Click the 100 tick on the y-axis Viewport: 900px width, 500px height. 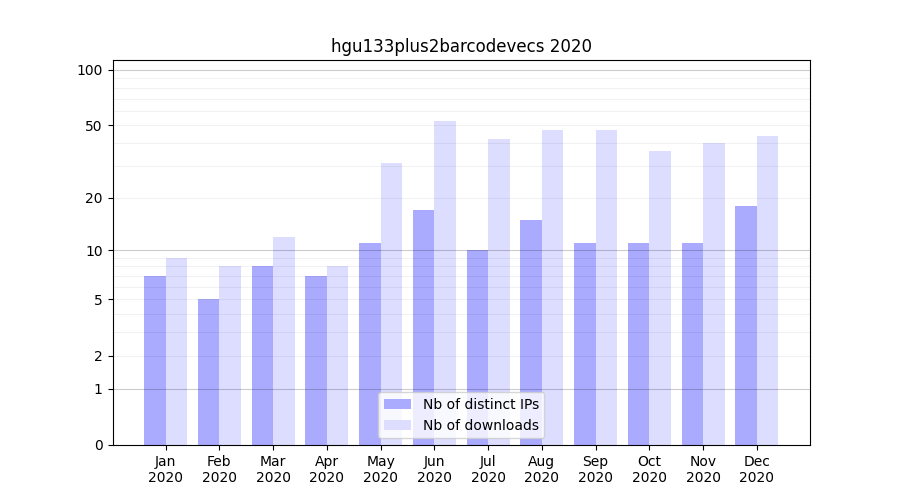coord(90,70)
